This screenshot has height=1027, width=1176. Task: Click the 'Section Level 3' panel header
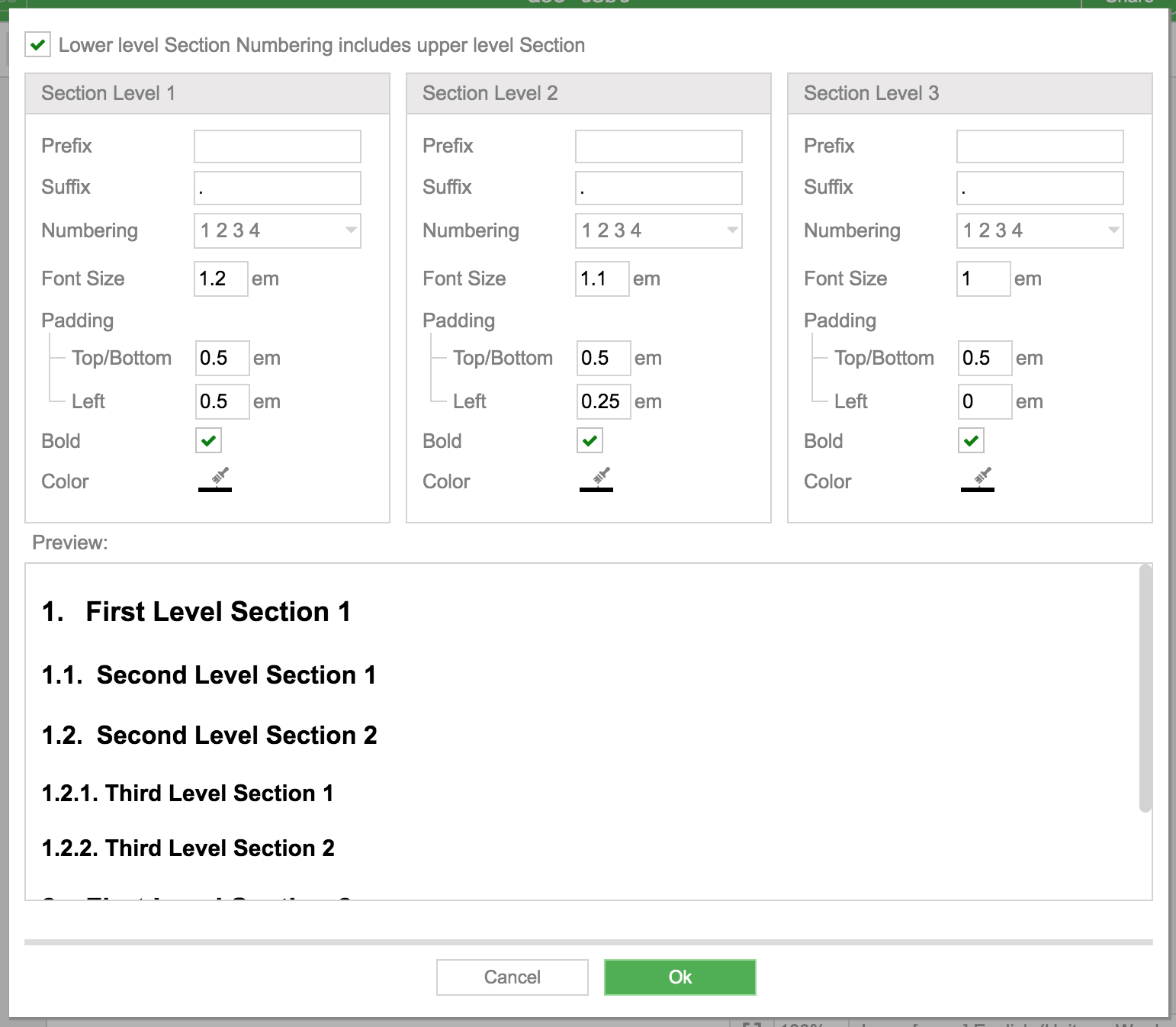pos(970,94)
